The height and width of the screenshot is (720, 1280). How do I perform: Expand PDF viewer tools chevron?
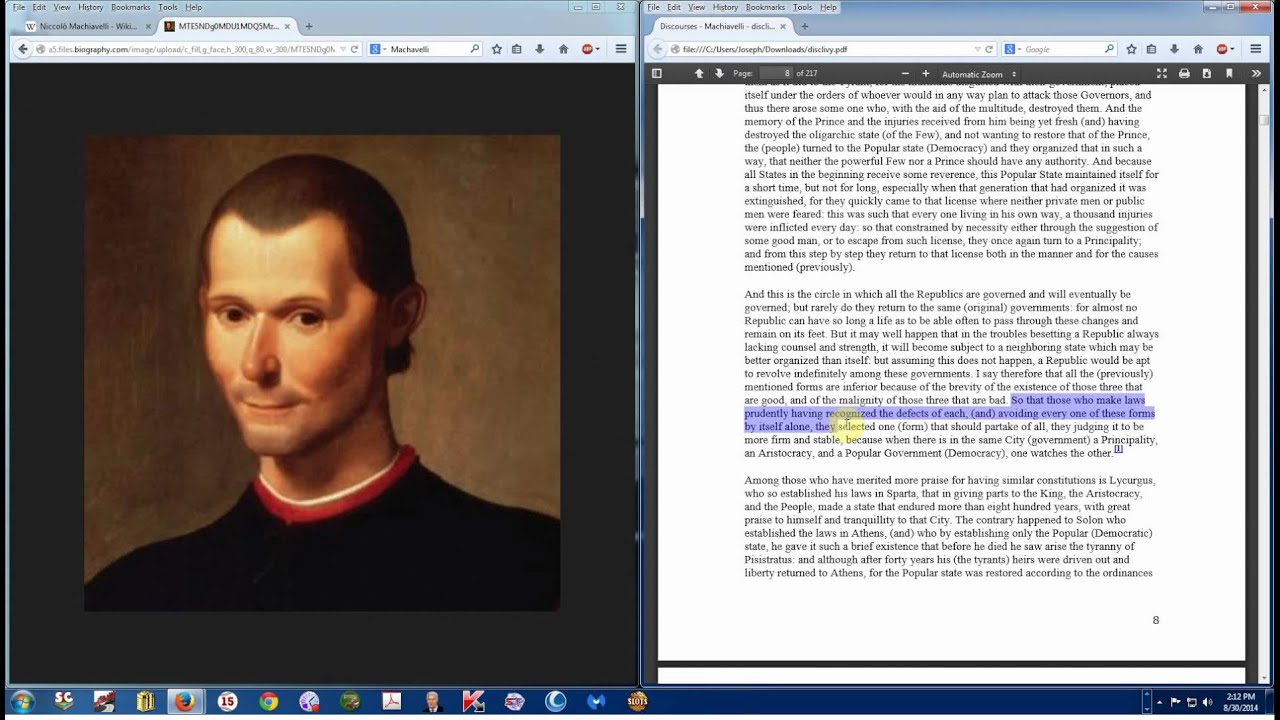click(1256, 73)
